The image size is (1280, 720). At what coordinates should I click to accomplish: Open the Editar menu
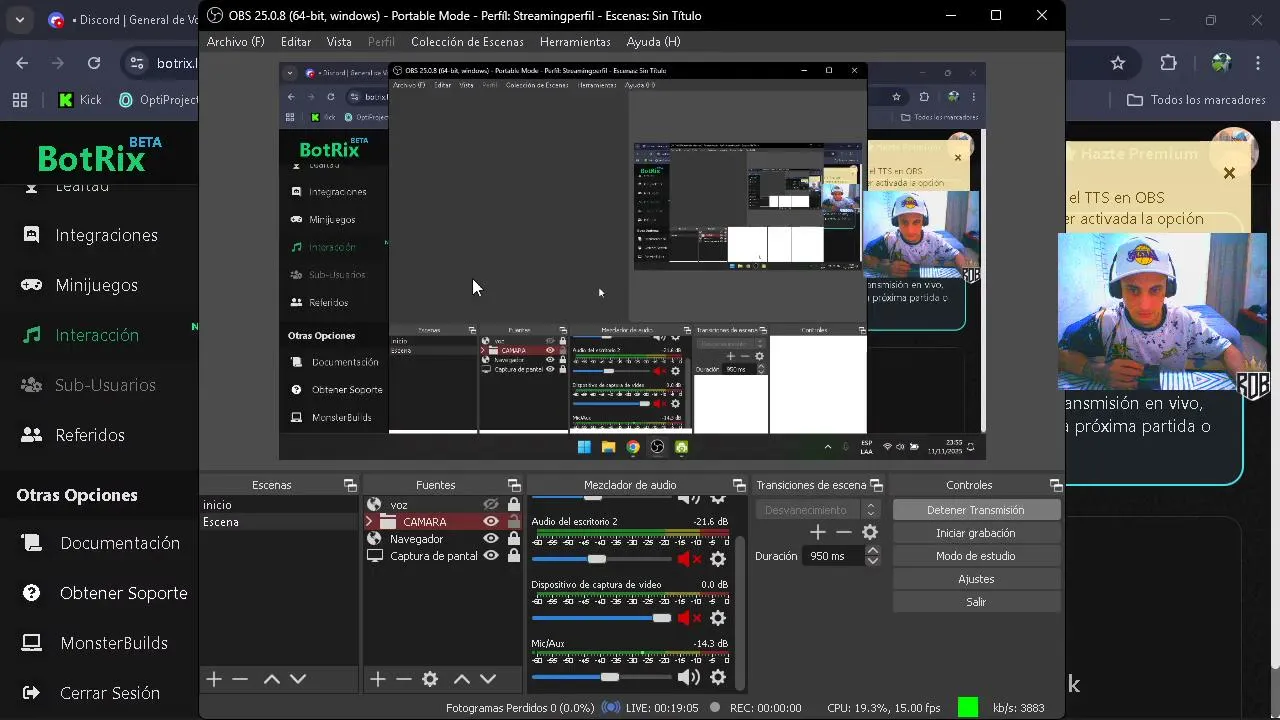click(296, 42)
